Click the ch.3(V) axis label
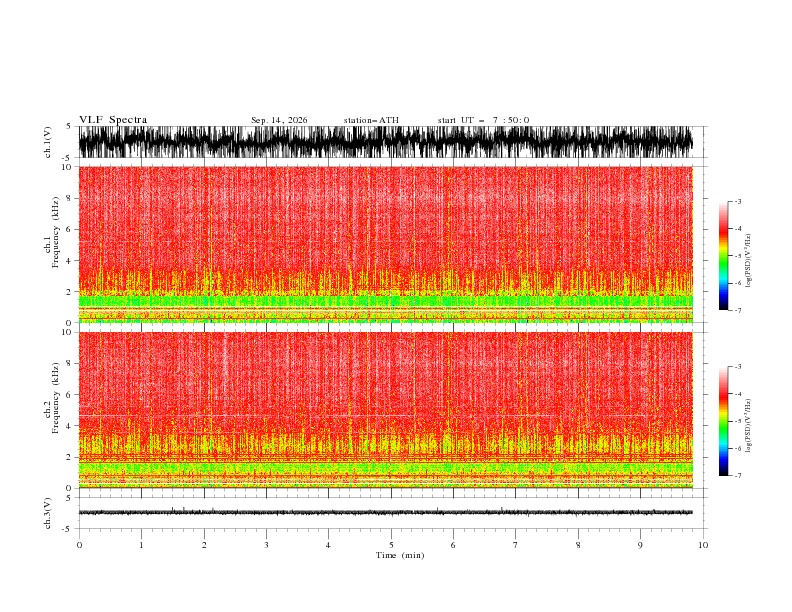Viewport: 792px width, 612px height. [47, 513]
